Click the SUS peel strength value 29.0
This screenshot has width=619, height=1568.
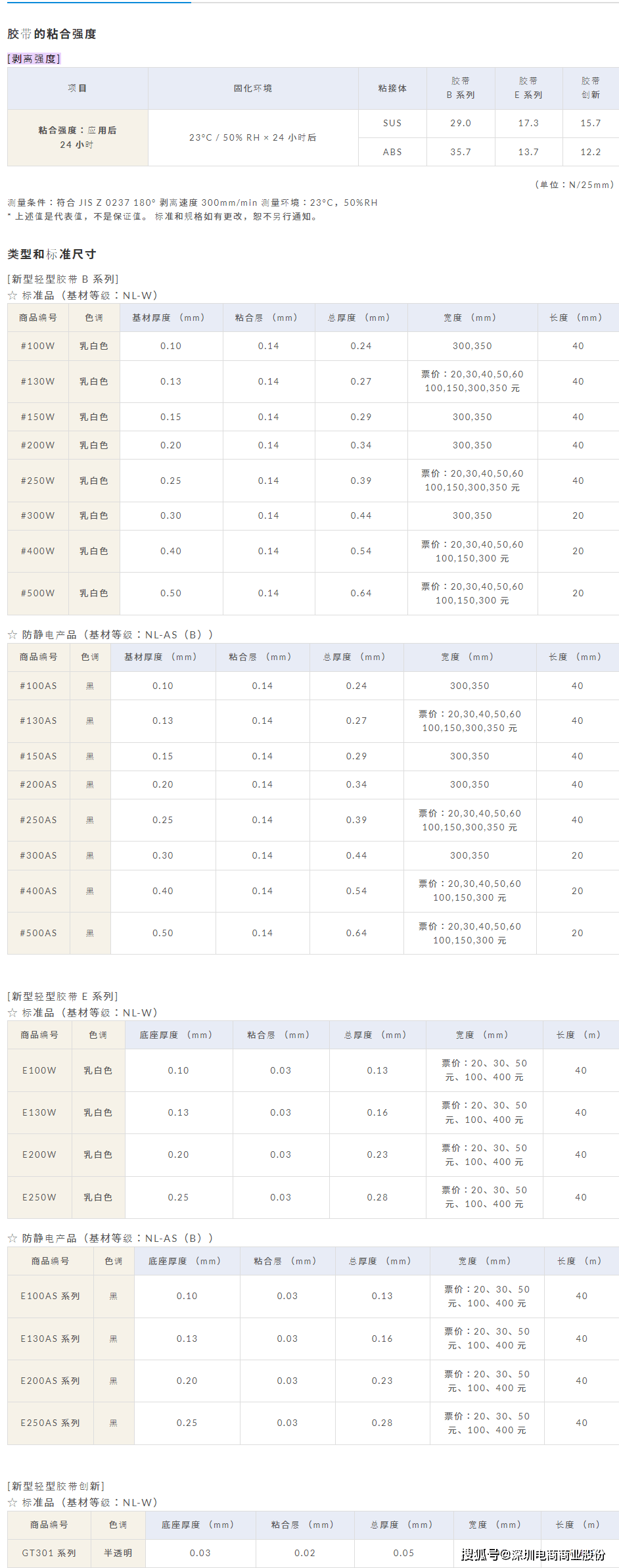pos(461,124)
